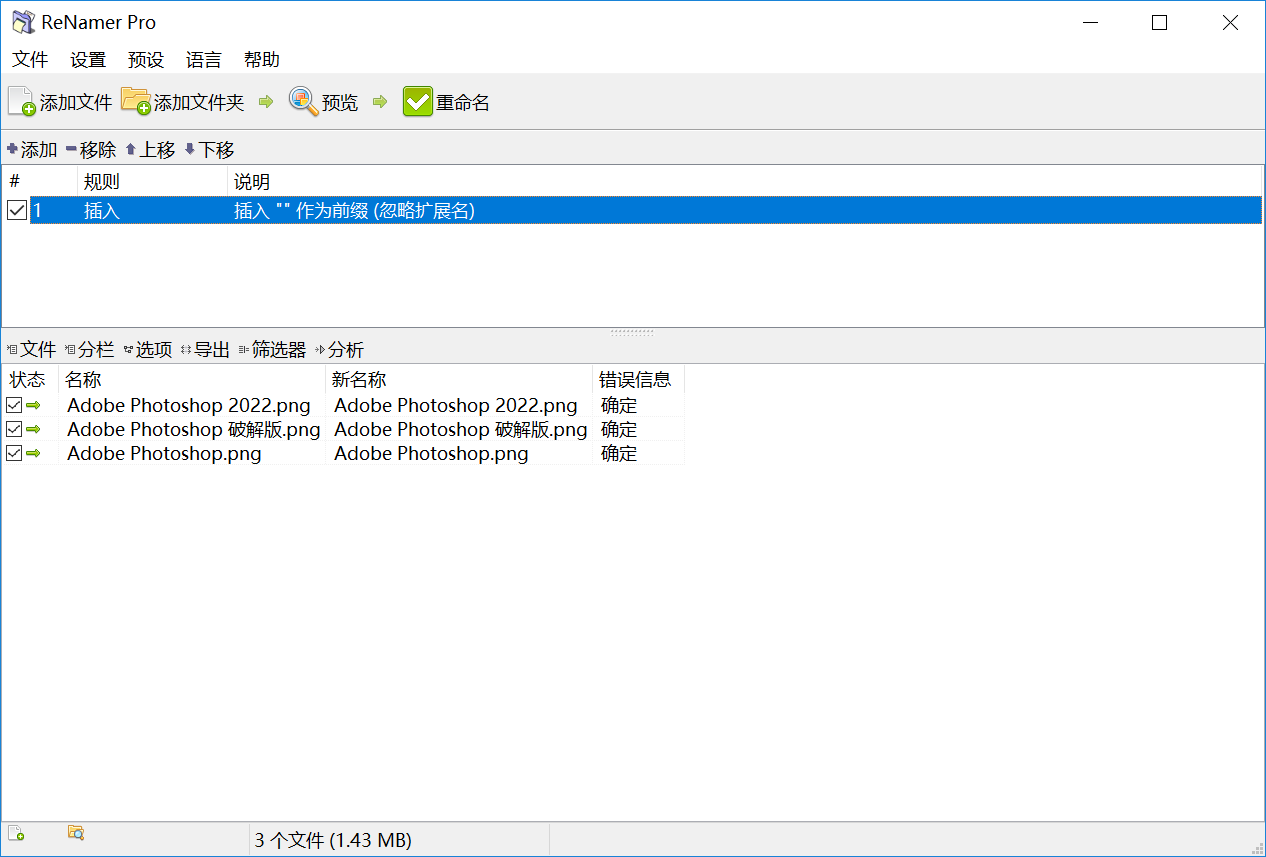Open the 语言 menu
1266x857 pixels.
204,60
